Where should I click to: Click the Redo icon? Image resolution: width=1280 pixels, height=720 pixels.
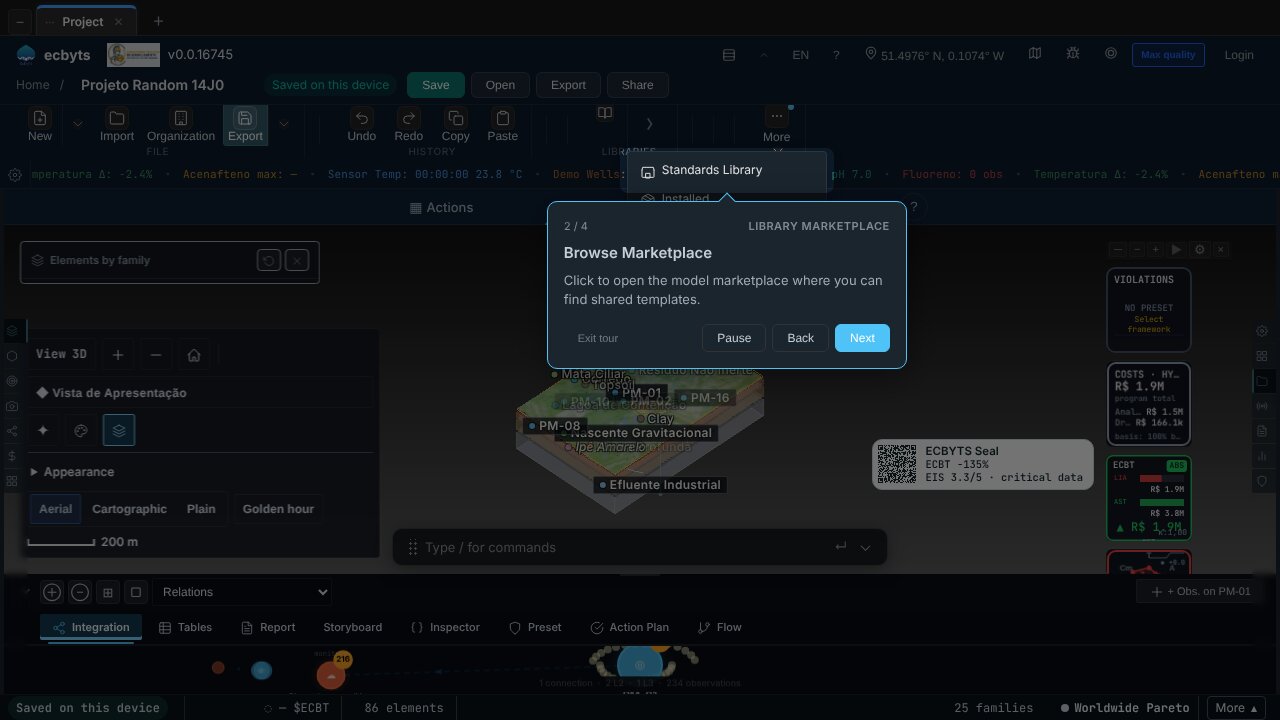click(x=408, y=118)
